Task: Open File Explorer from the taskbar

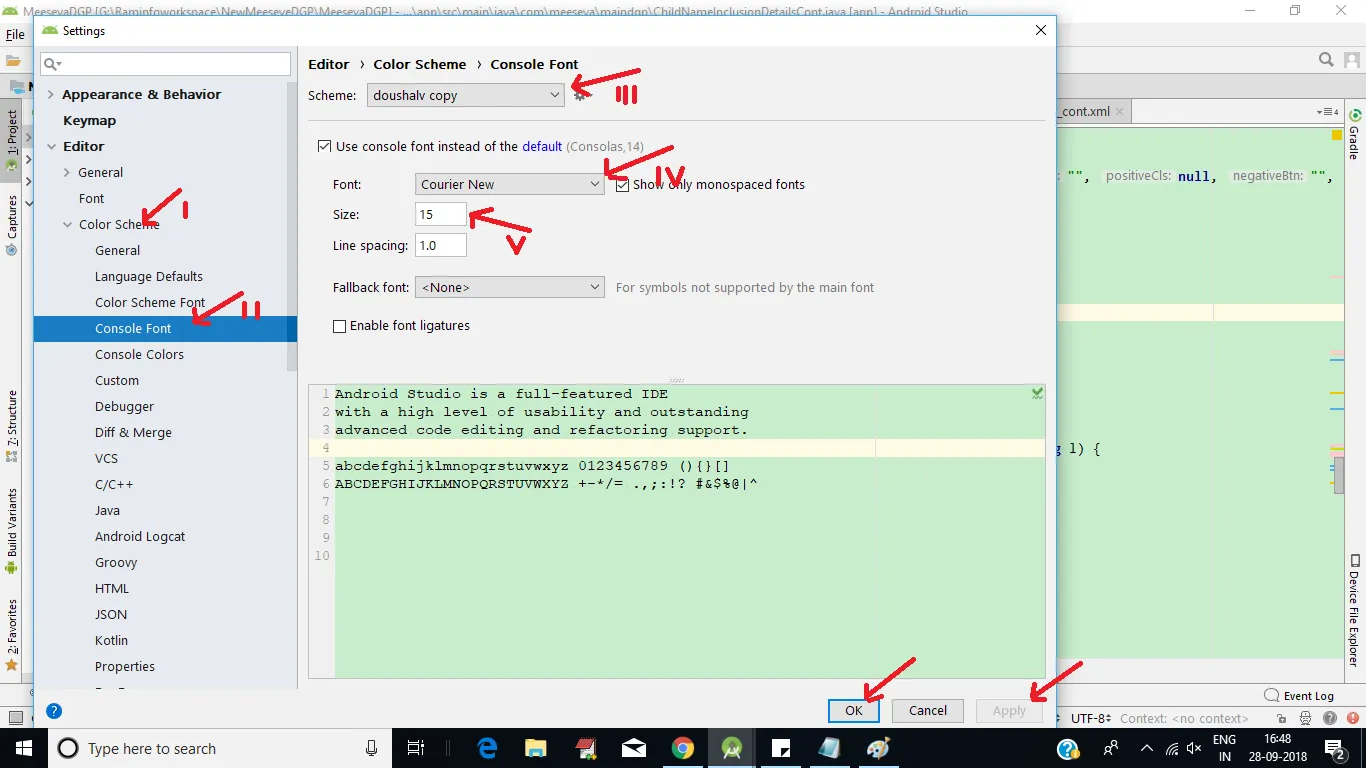Action: pyautogui.click(x=536, y=748)
